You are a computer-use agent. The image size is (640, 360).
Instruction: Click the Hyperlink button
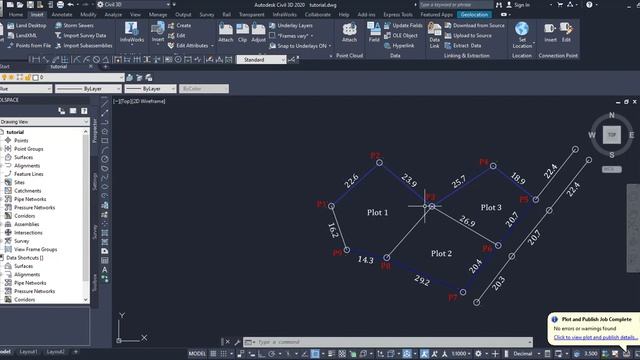[399, 46]
